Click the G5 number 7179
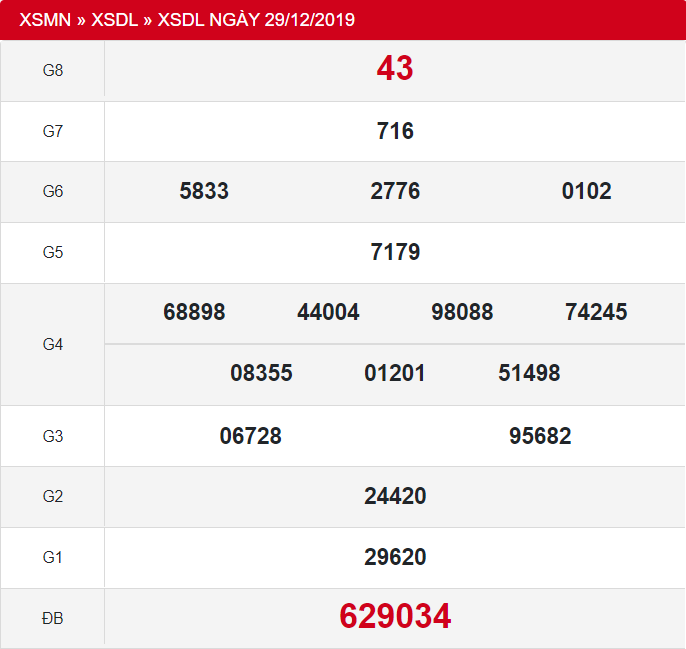The width and height of the screenshot is (686, 649). pyautogui.click(x=395, y=252)
